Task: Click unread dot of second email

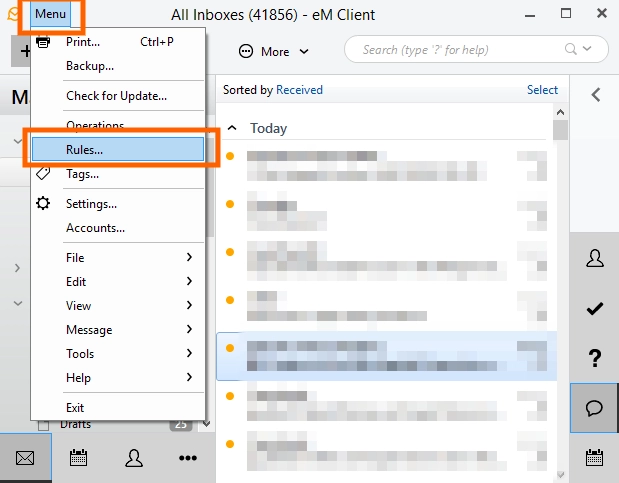Action: coord(230,204)
